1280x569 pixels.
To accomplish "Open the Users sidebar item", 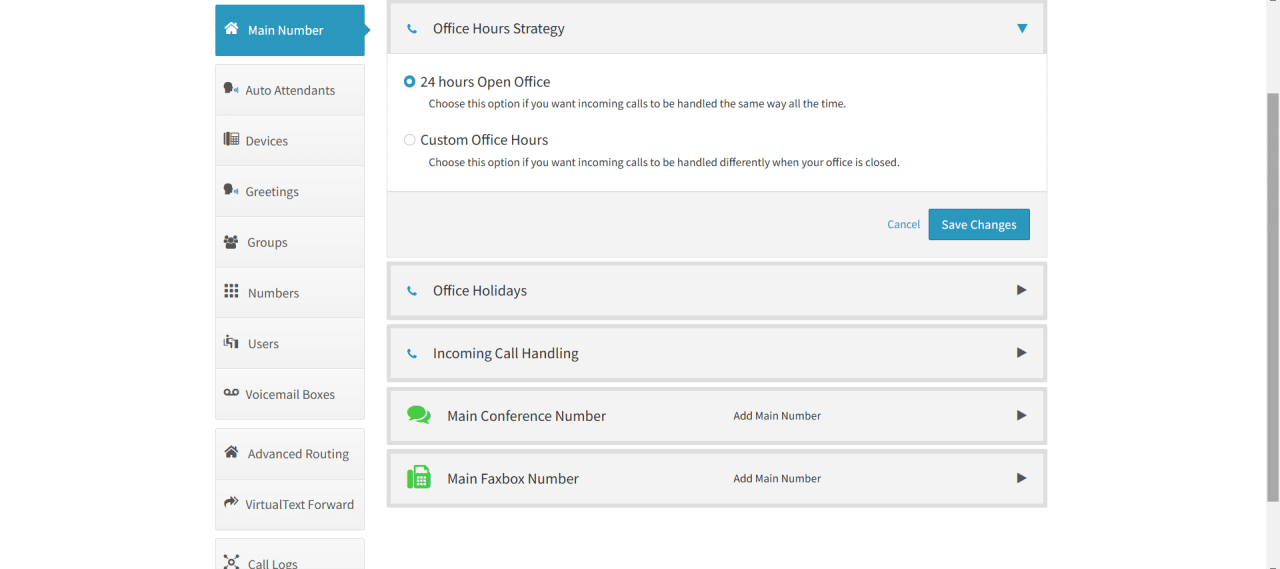I will click(290, 344).
